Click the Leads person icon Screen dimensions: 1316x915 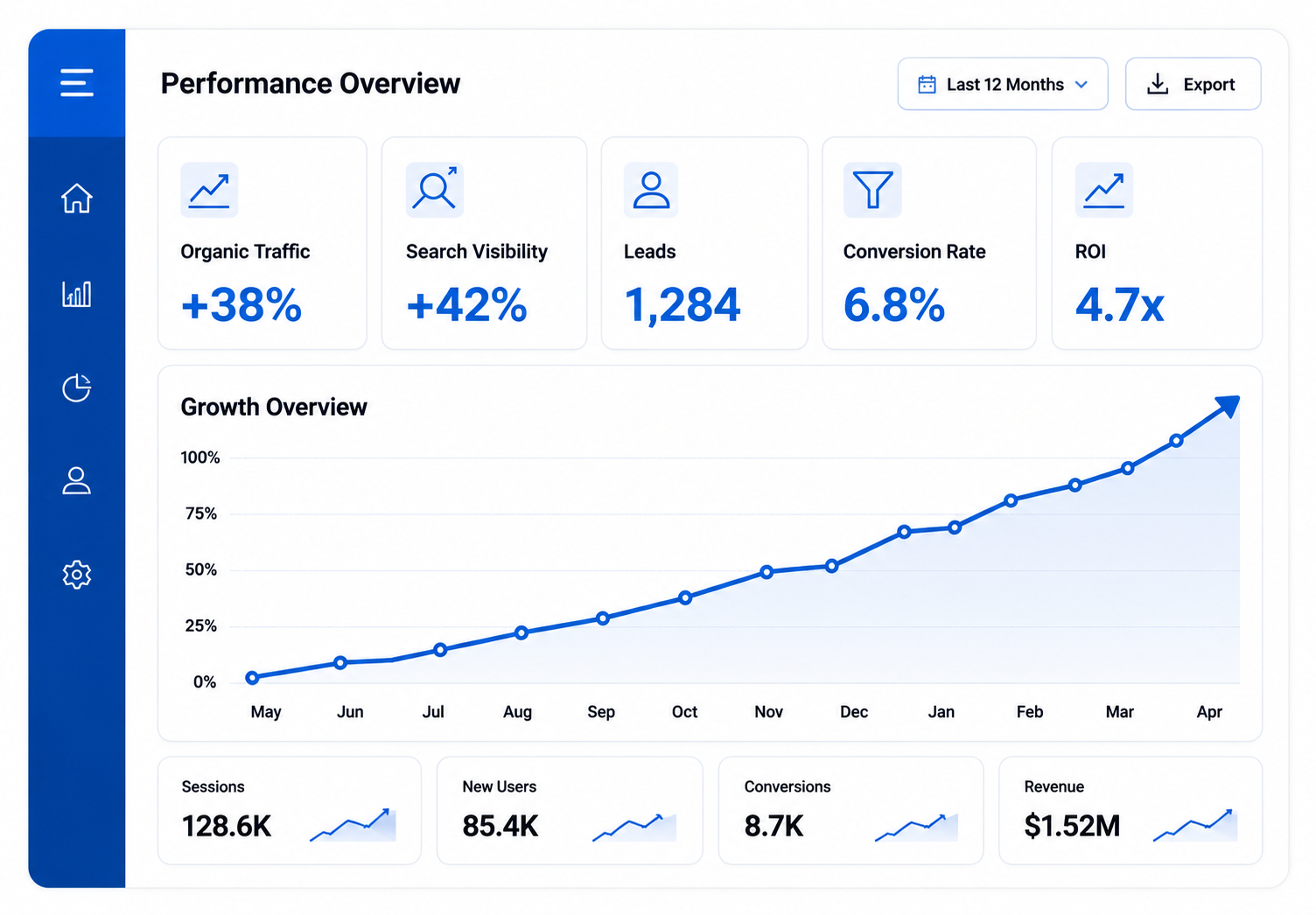pyautogui.click(x=651, y=190)
